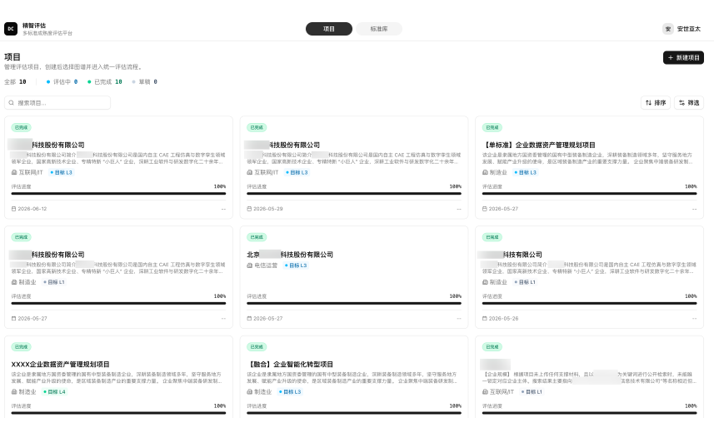
Task: Filter by 全部 10 projects
Action: point(15,82)
